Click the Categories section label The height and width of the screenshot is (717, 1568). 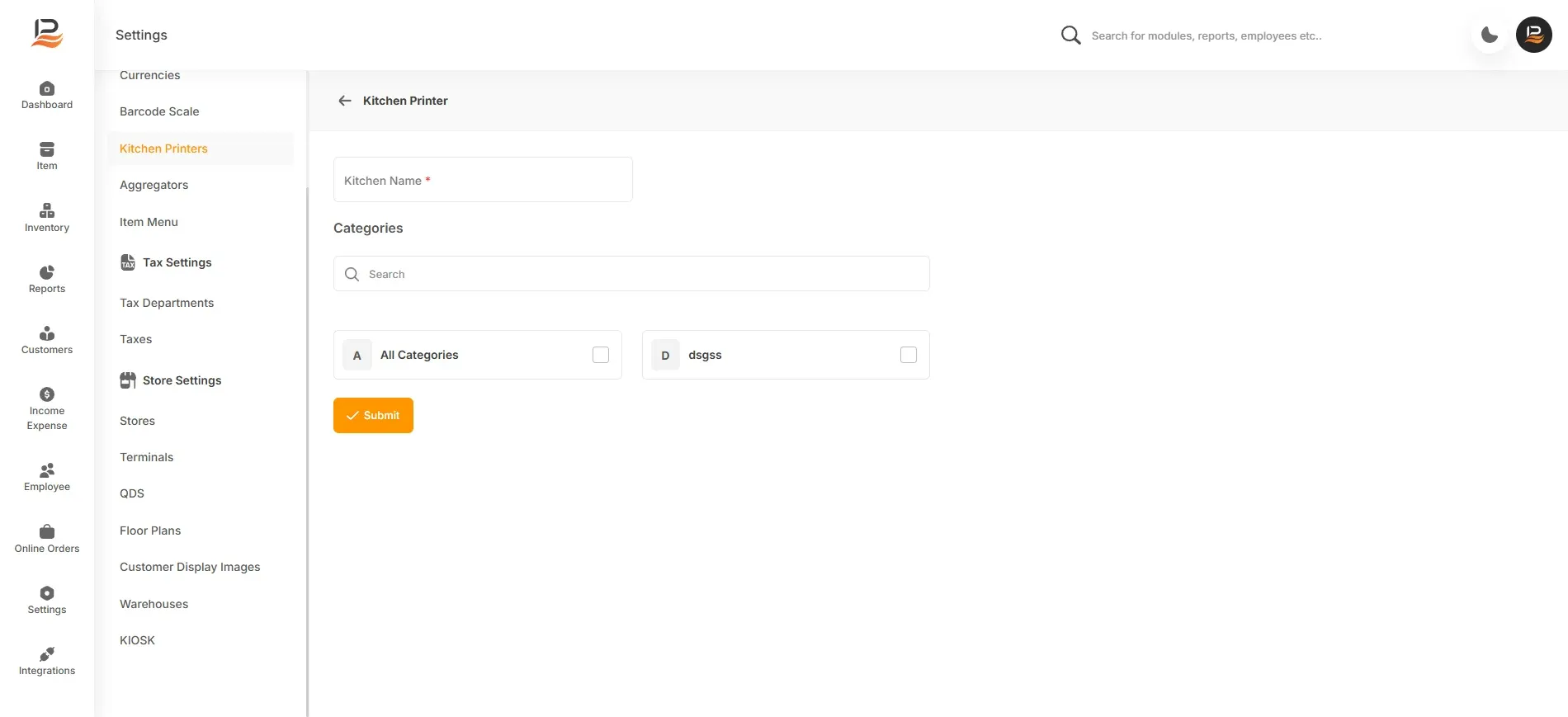(368, 228)
